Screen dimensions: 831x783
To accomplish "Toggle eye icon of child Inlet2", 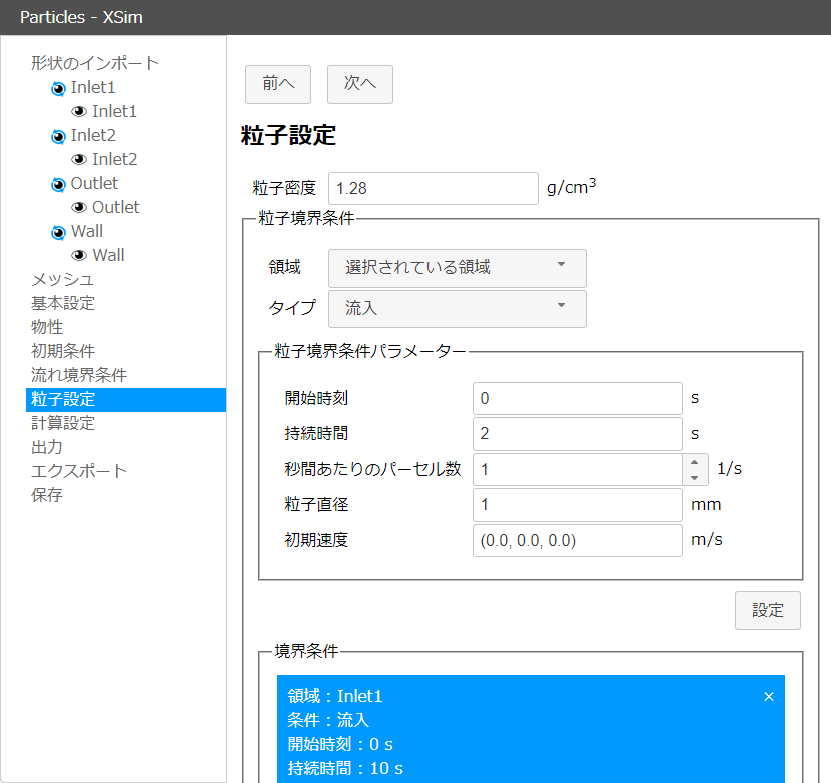I will pos(79,160).
